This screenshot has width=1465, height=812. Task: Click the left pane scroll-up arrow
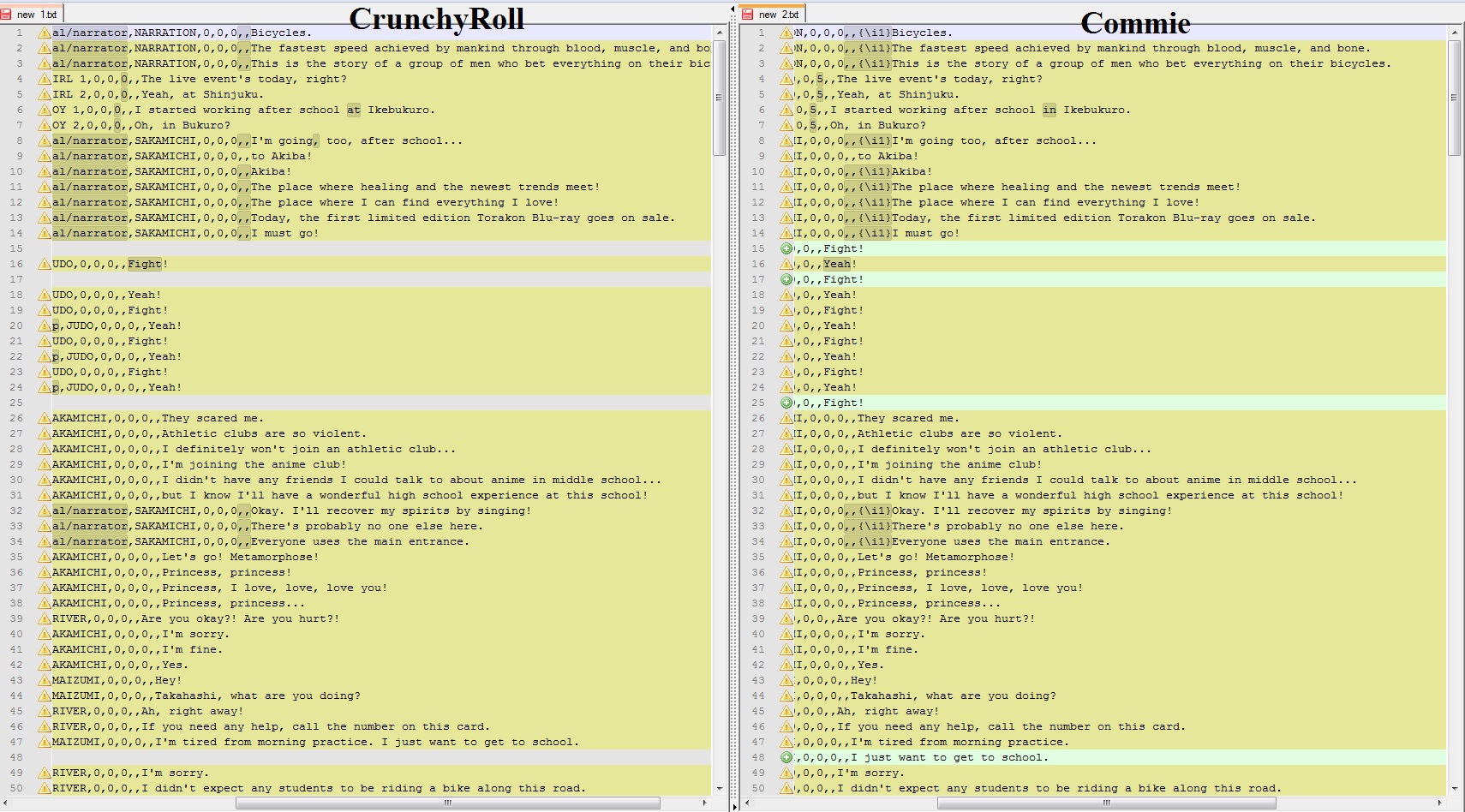point(719,33)
